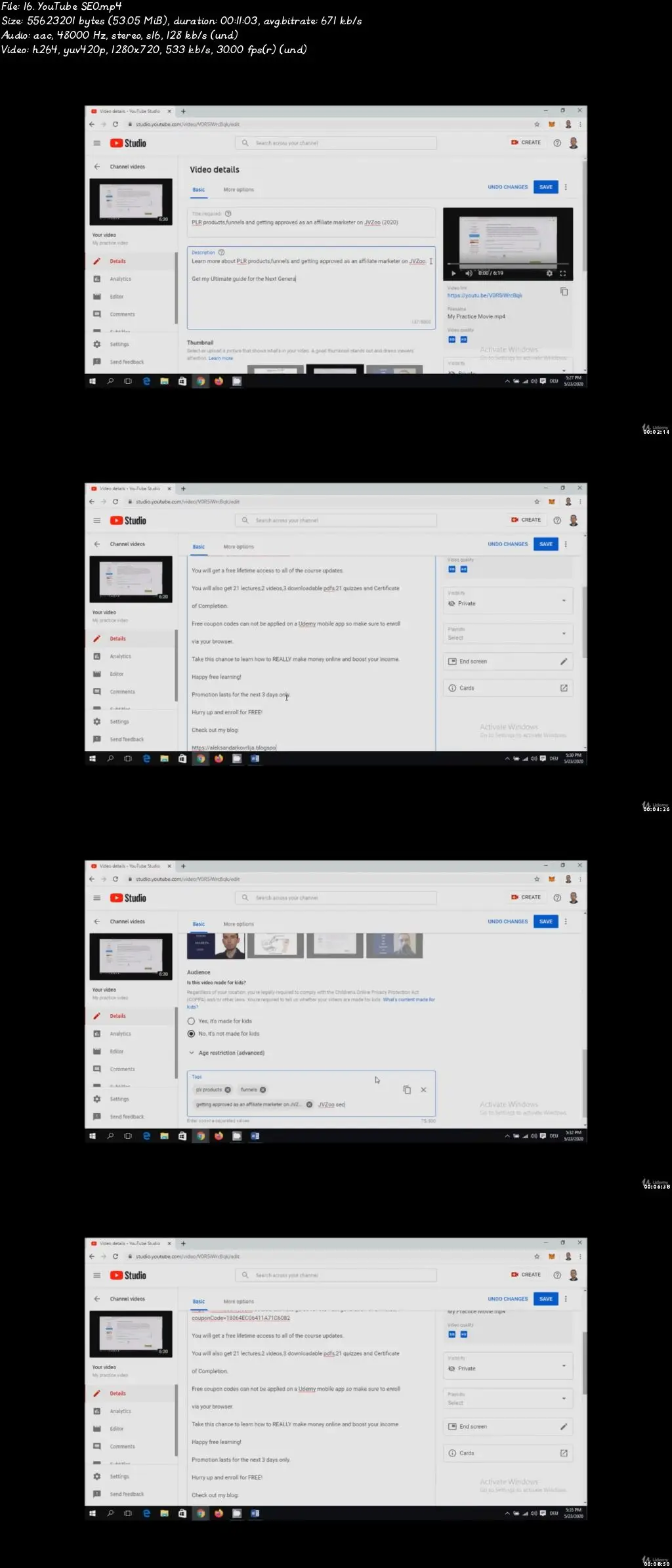Switch to Basic tab in 00:02:14 frame

(199, 190)
